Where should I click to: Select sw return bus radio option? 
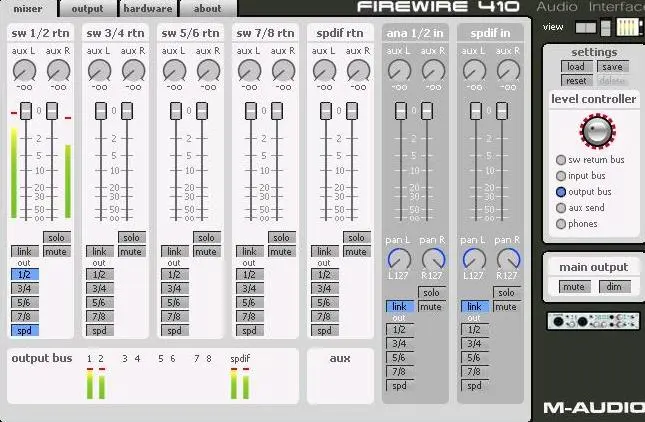pyautogui.click(x=561, y=160)
